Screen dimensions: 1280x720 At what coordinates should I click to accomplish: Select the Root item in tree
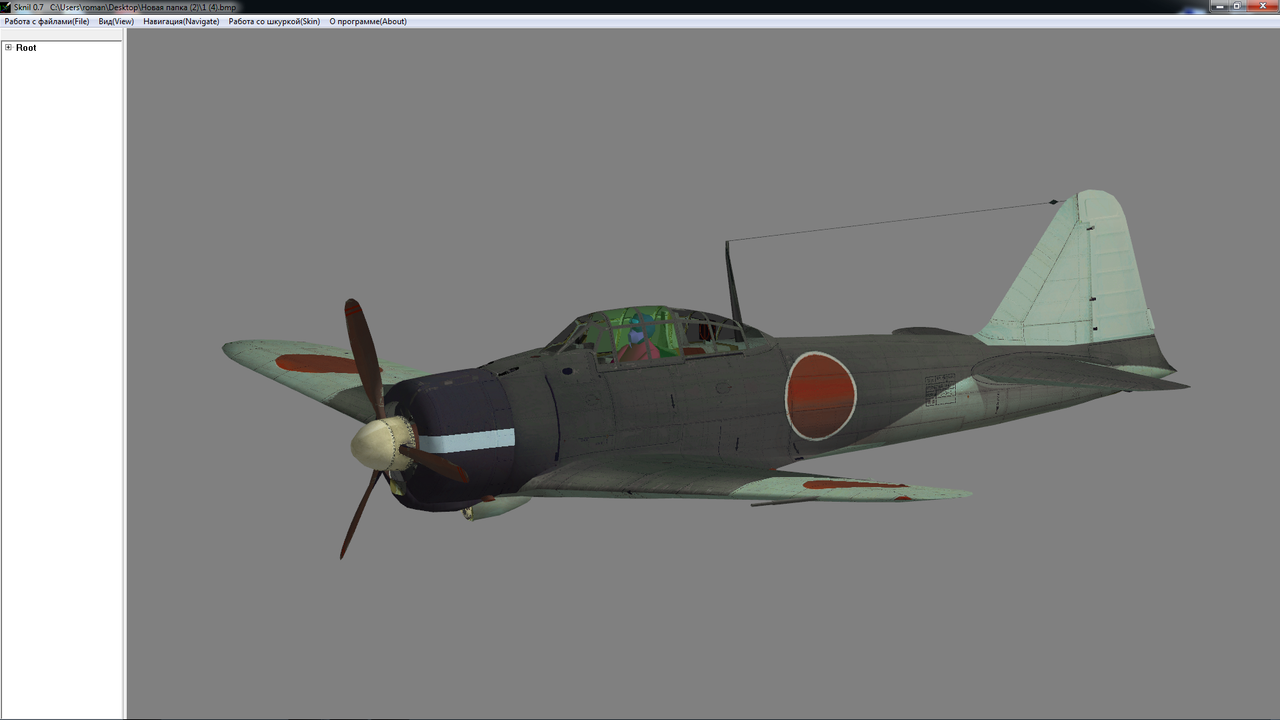coord(26,48)
